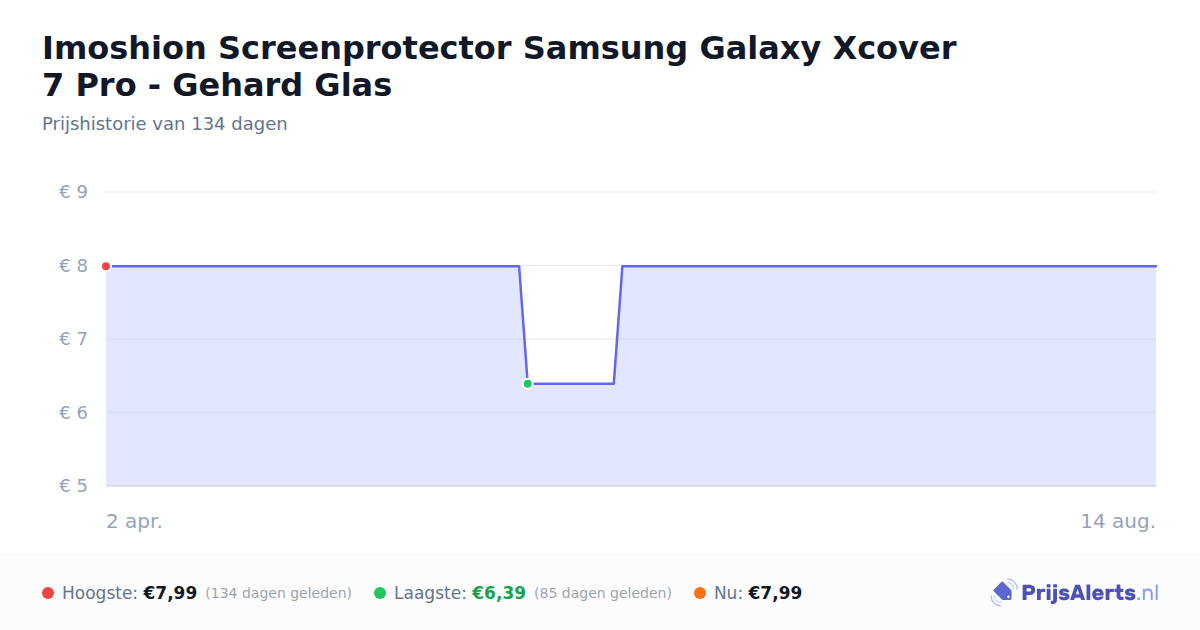
Task: Click the € 7 axis label
Action: pyautogui.click(x=73, y=339)
